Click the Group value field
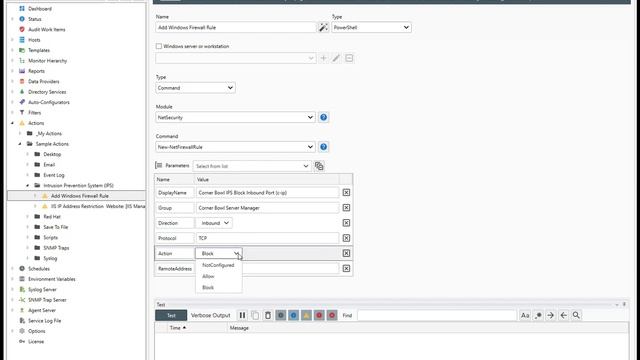640x360 pixels. point(267,208)
